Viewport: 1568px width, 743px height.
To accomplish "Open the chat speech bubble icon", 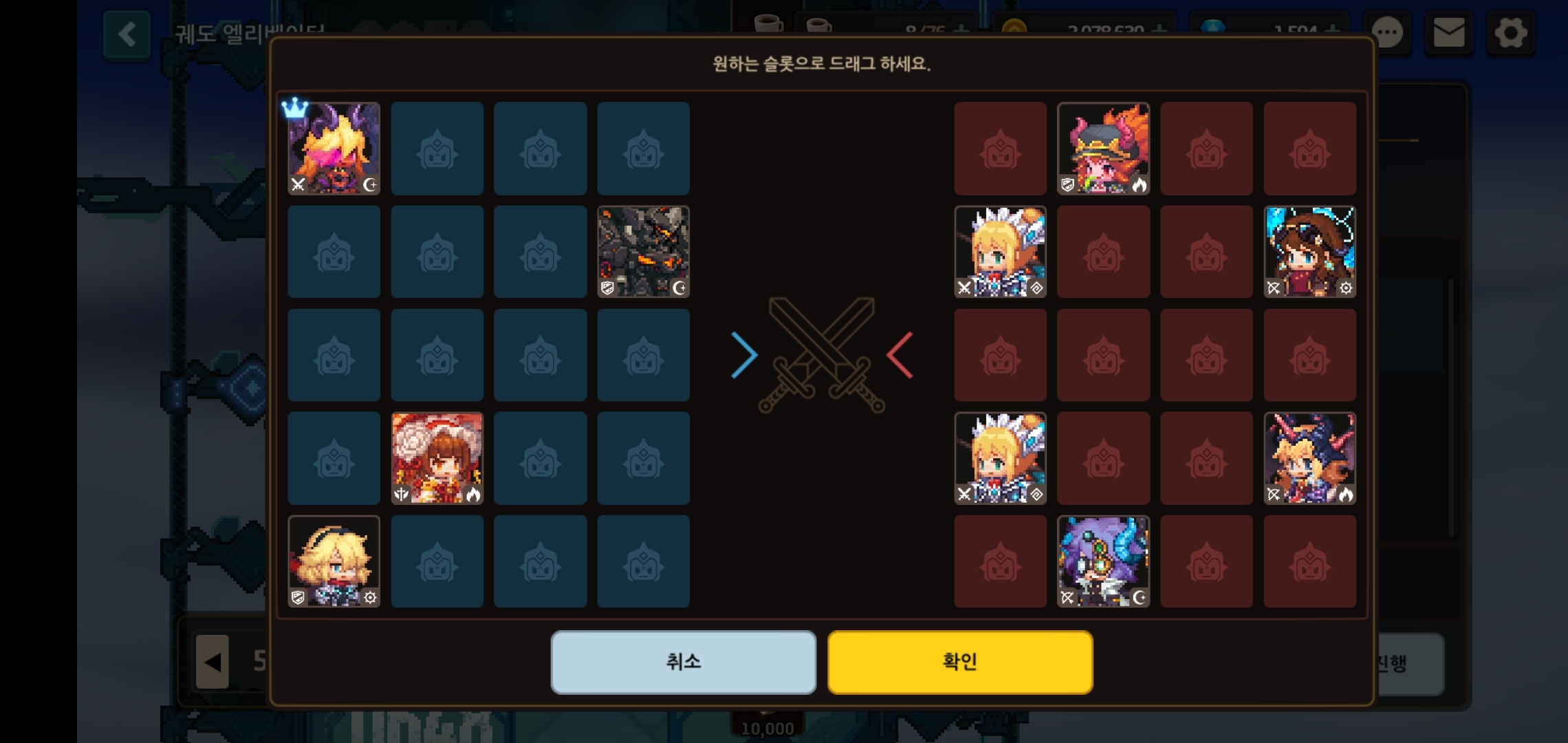I will (1387, 32).
